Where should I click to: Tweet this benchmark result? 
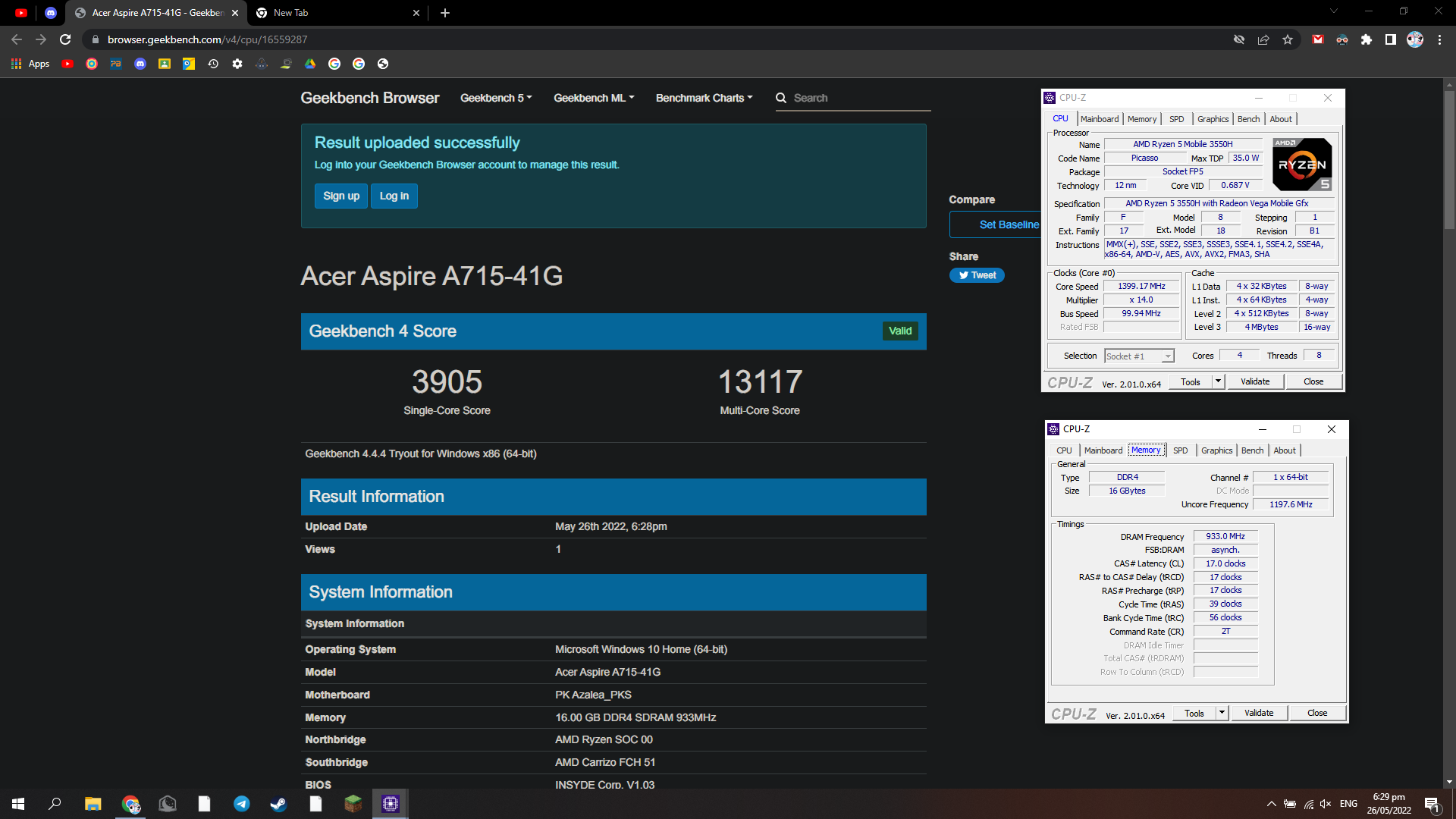[977, 275]
